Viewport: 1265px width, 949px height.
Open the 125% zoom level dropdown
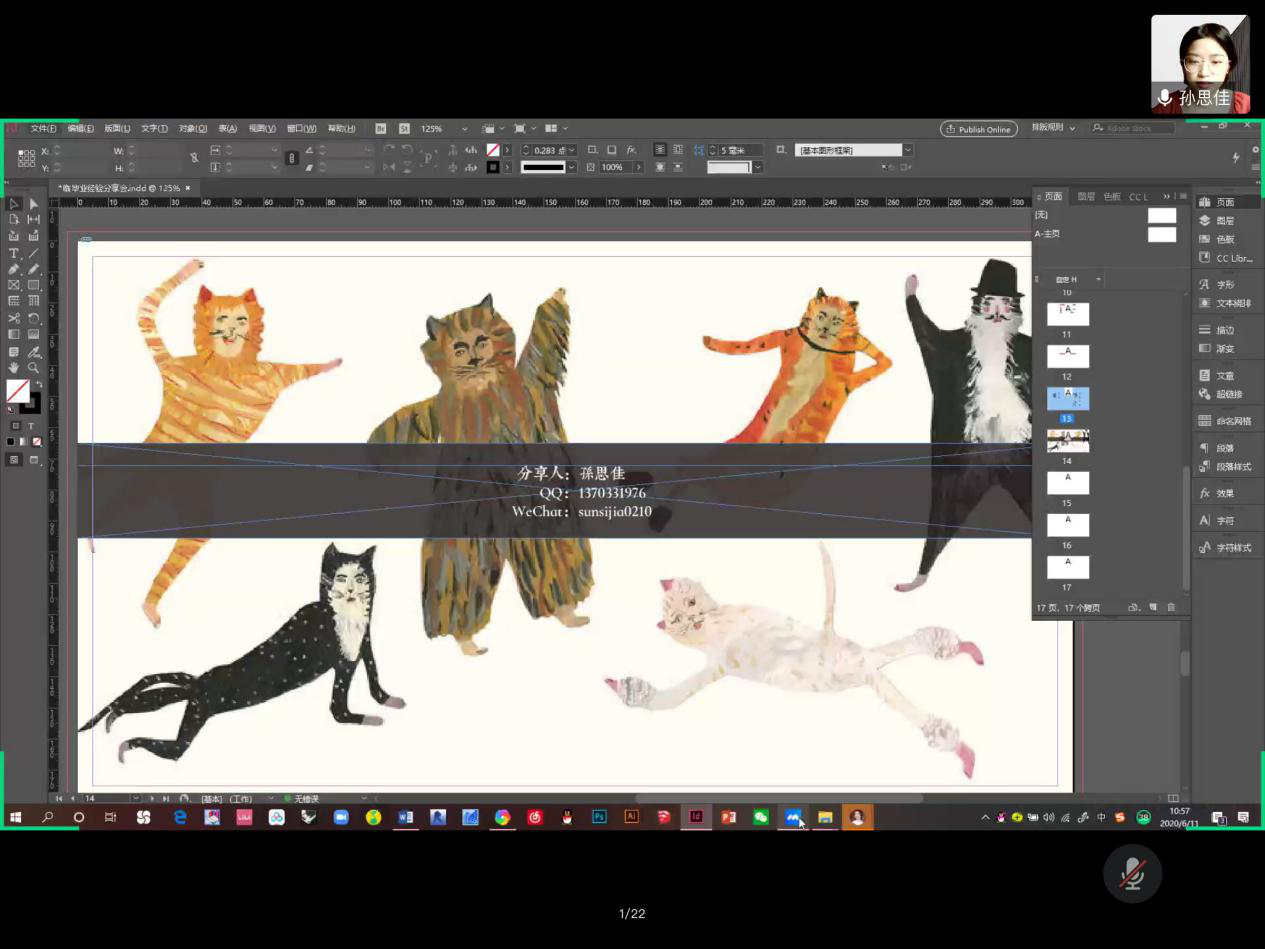(464, 129)
